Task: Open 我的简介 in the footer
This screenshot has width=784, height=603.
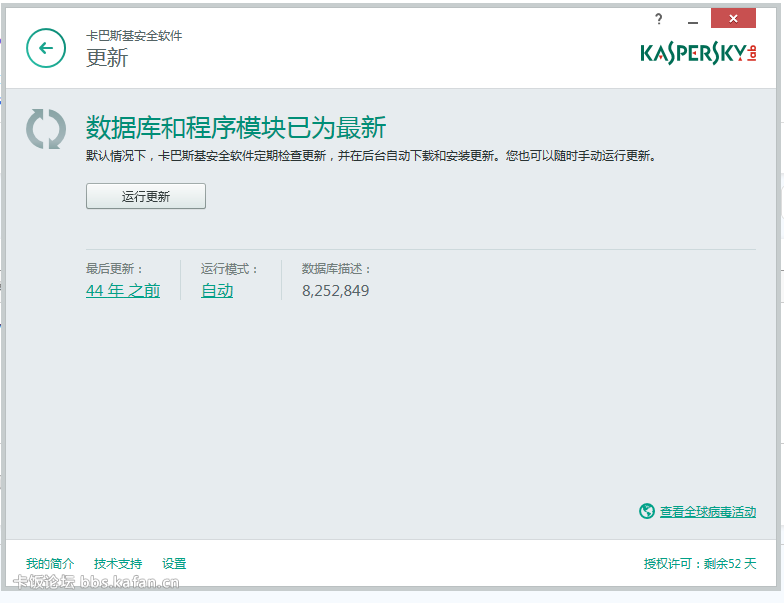Action: point(50,564)
